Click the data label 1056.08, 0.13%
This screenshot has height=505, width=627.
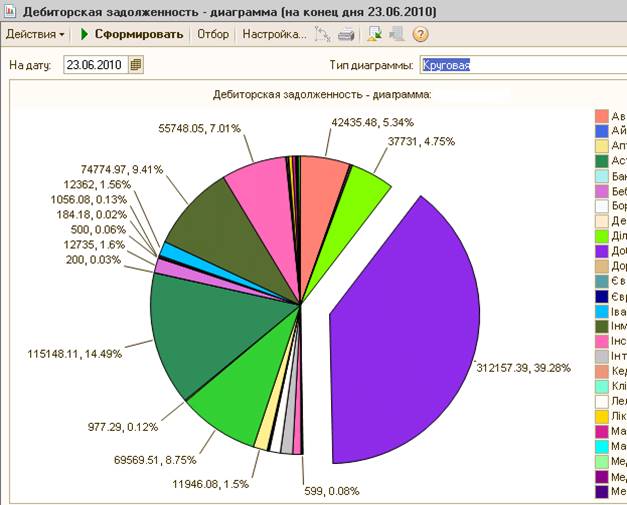point(89,200)
